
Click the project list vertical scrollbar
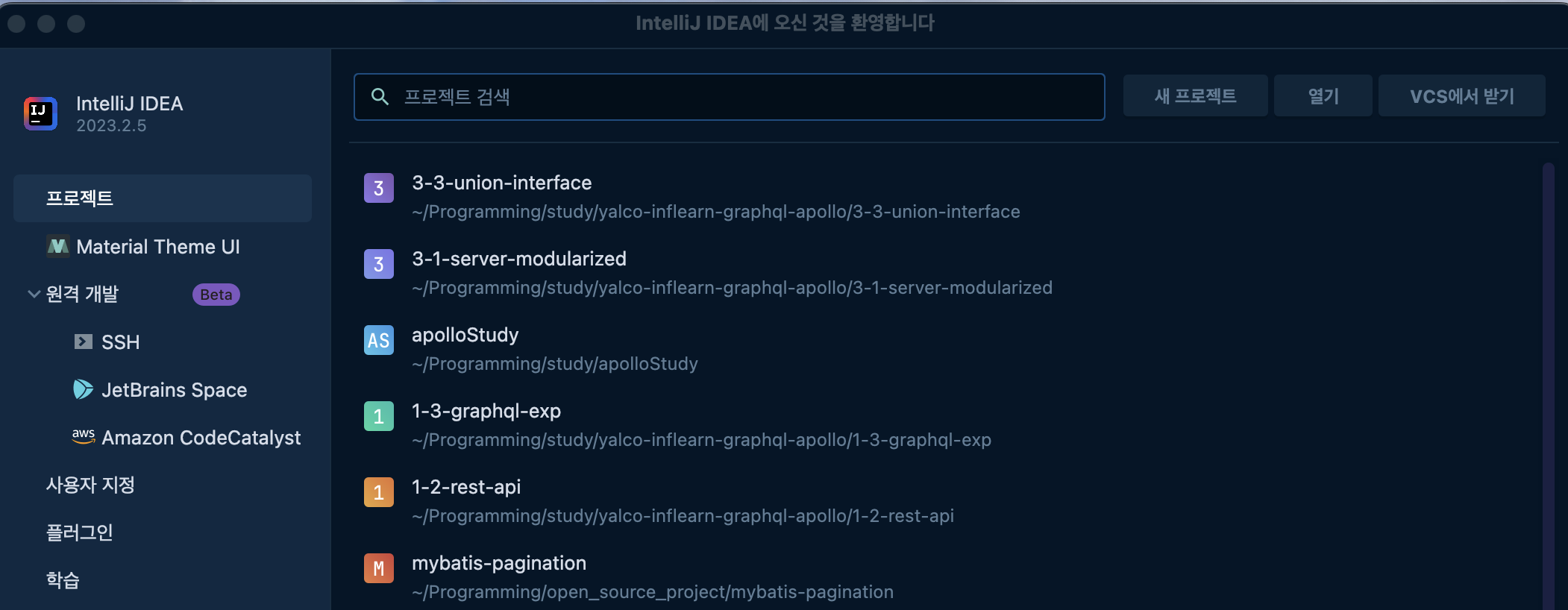tap(1548, 385)
